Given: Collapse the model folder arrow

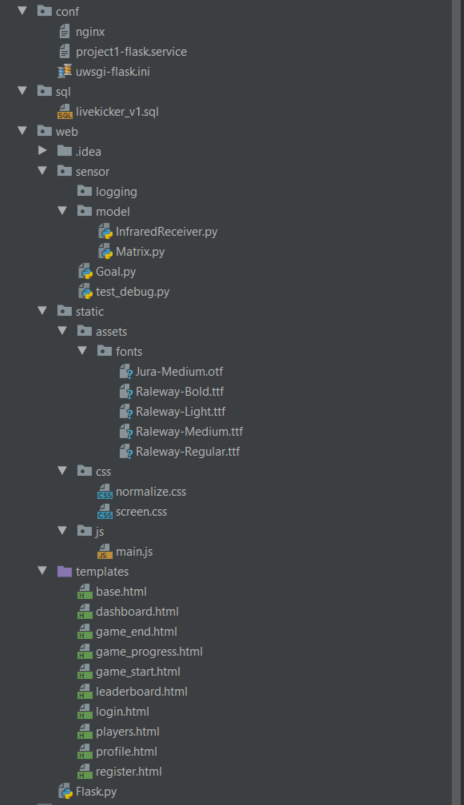Looking at the screenshot, I should [x=63, y=210].
